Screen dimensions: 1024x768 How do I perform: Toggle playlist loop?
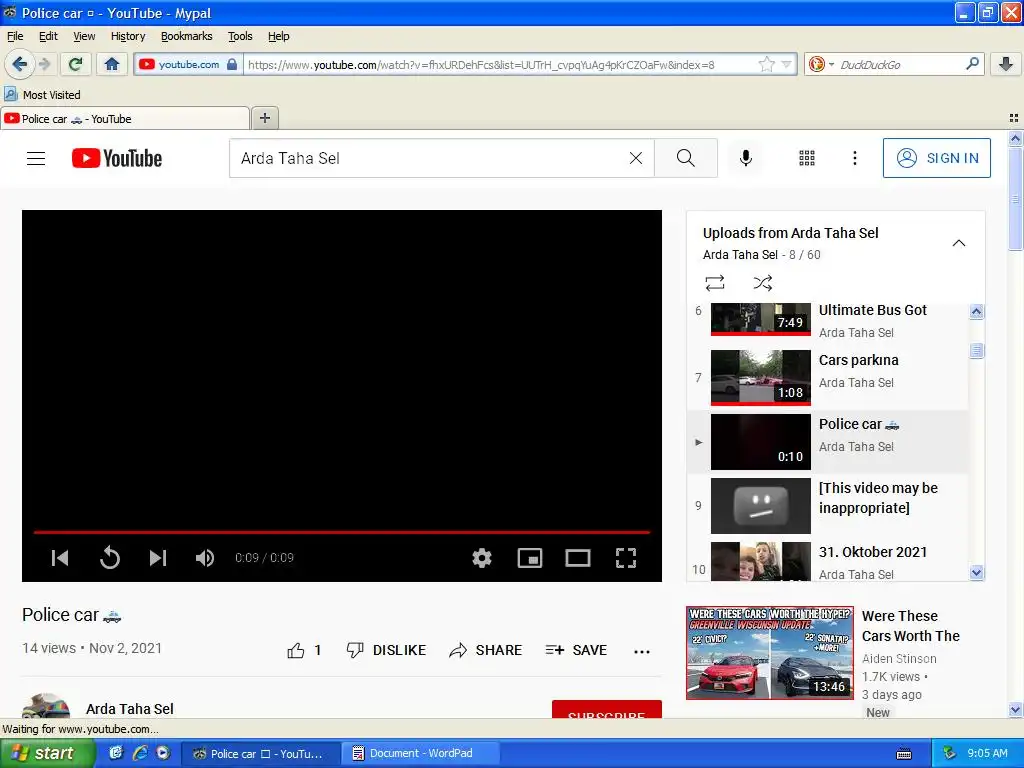click(715, 283)
